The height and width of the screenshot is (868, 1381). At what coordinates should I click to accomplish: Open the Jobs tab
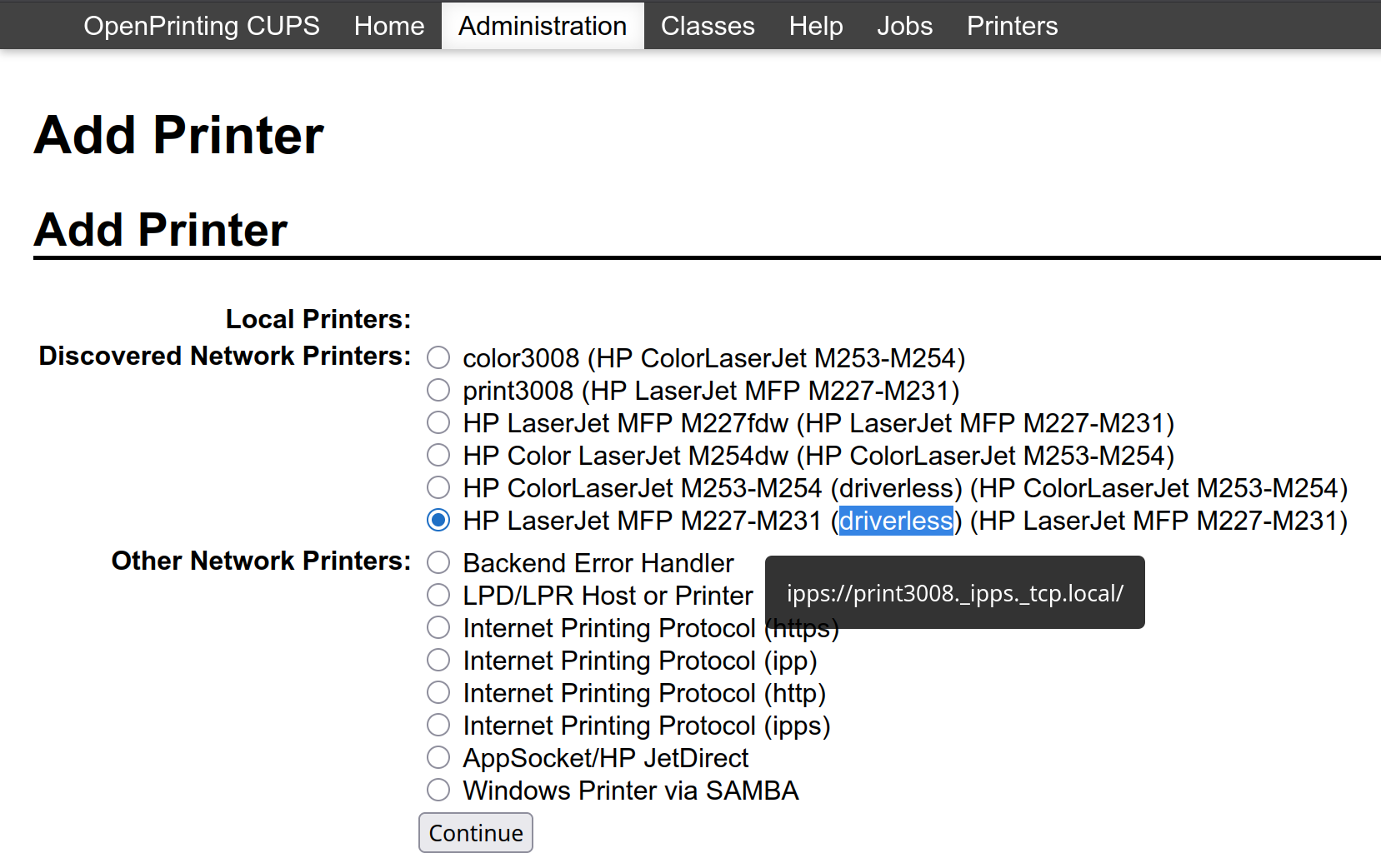(x=904, y=26)
